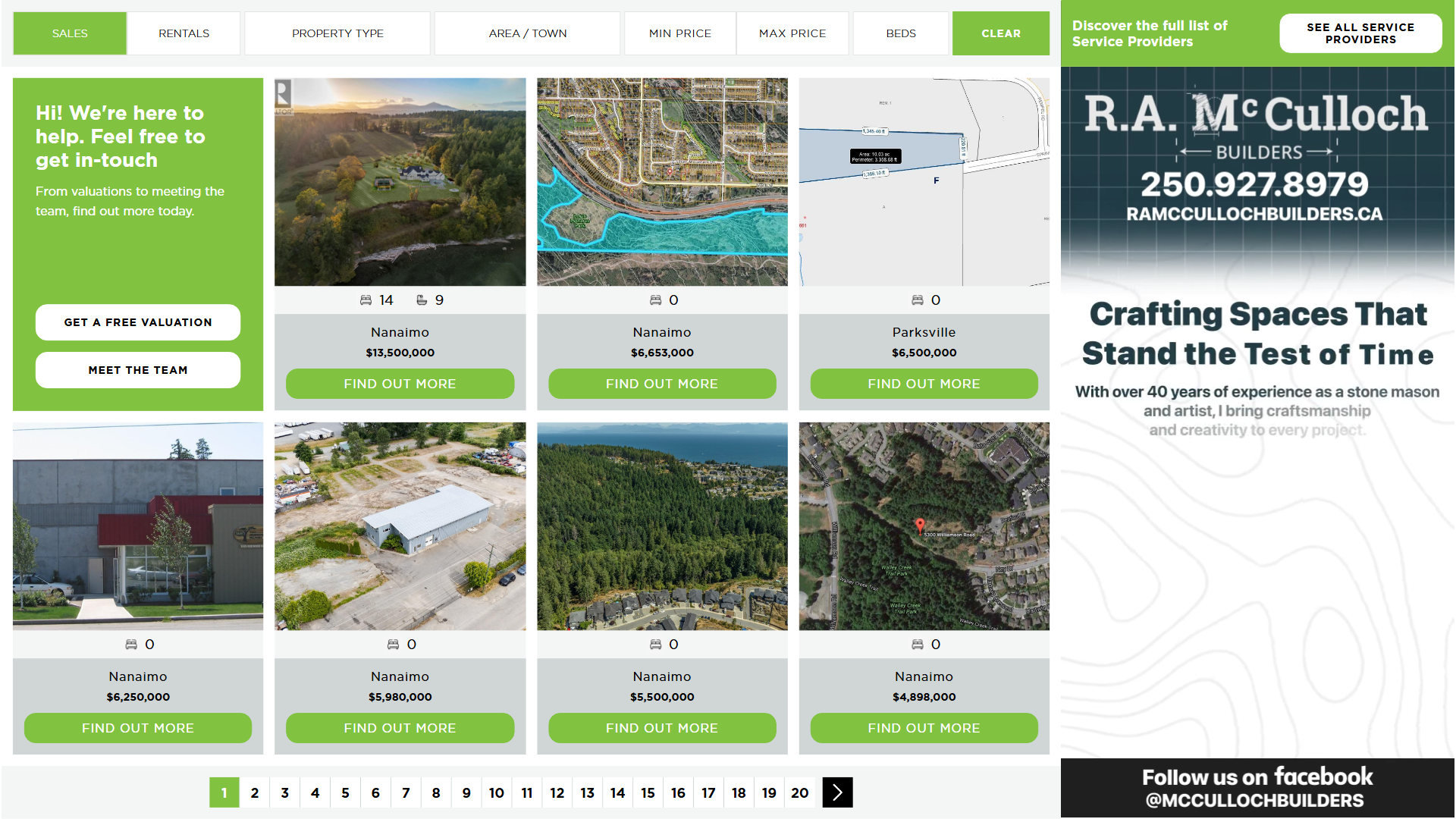1456x819 pixels.
Task: Expand the Area / Town filter
Action: point(527,33)
